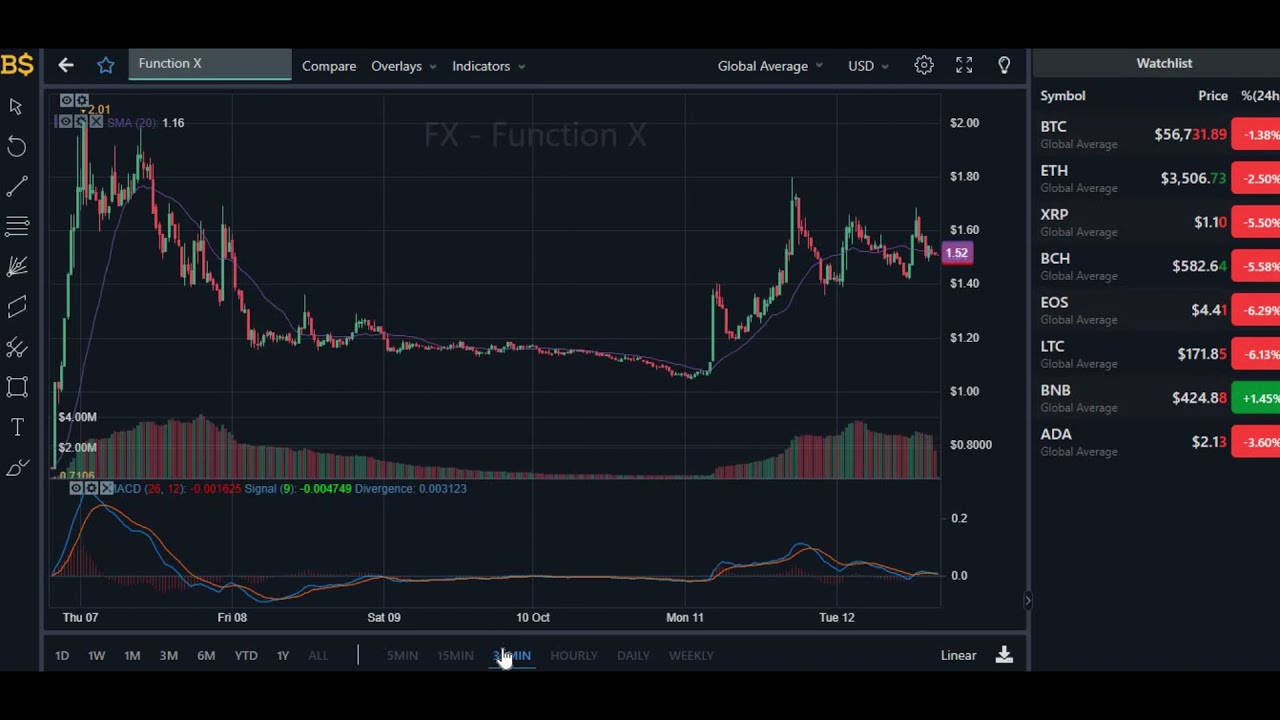Choose the fan lines drawing tool
The width and height of the screenshot is (1280, 720).
point(17,267)
